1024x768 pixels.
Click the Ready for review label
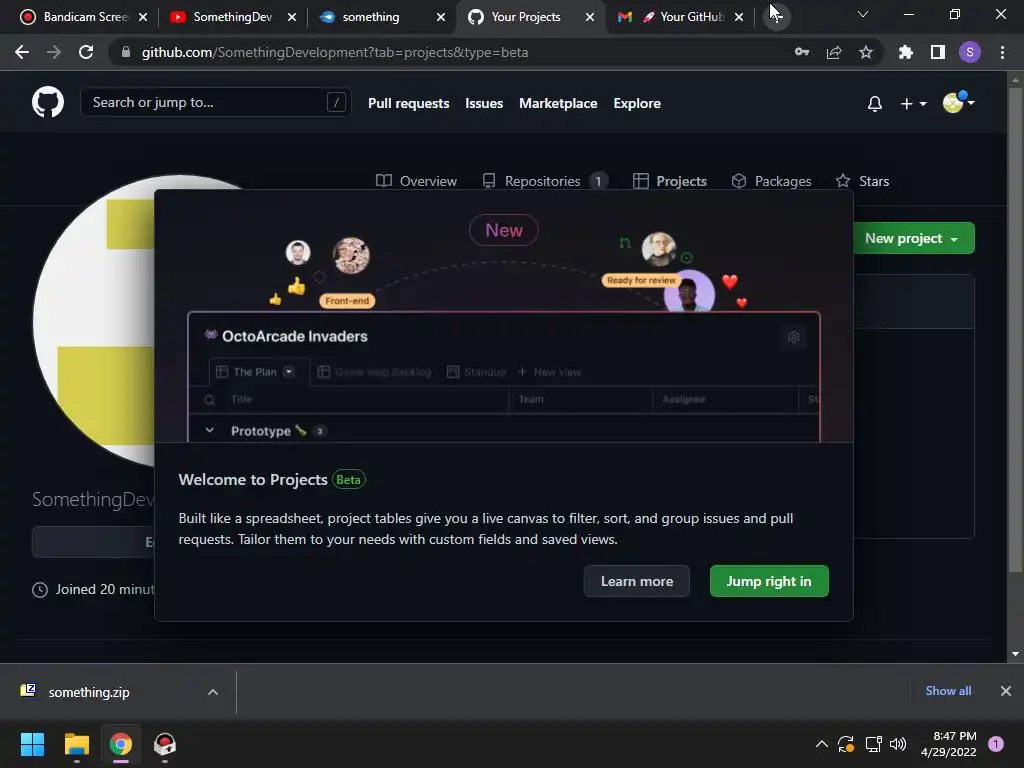[641, 280]
